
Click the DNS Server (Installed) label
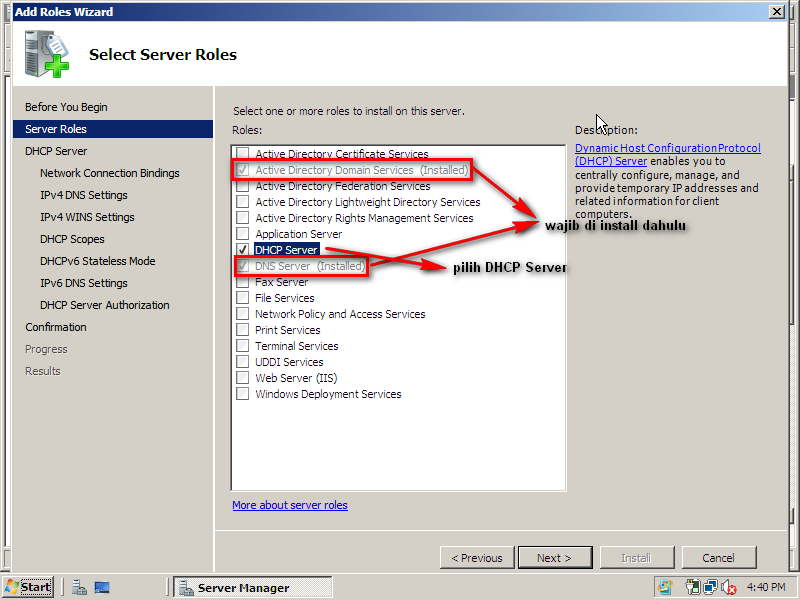click(x=310, y=266)
